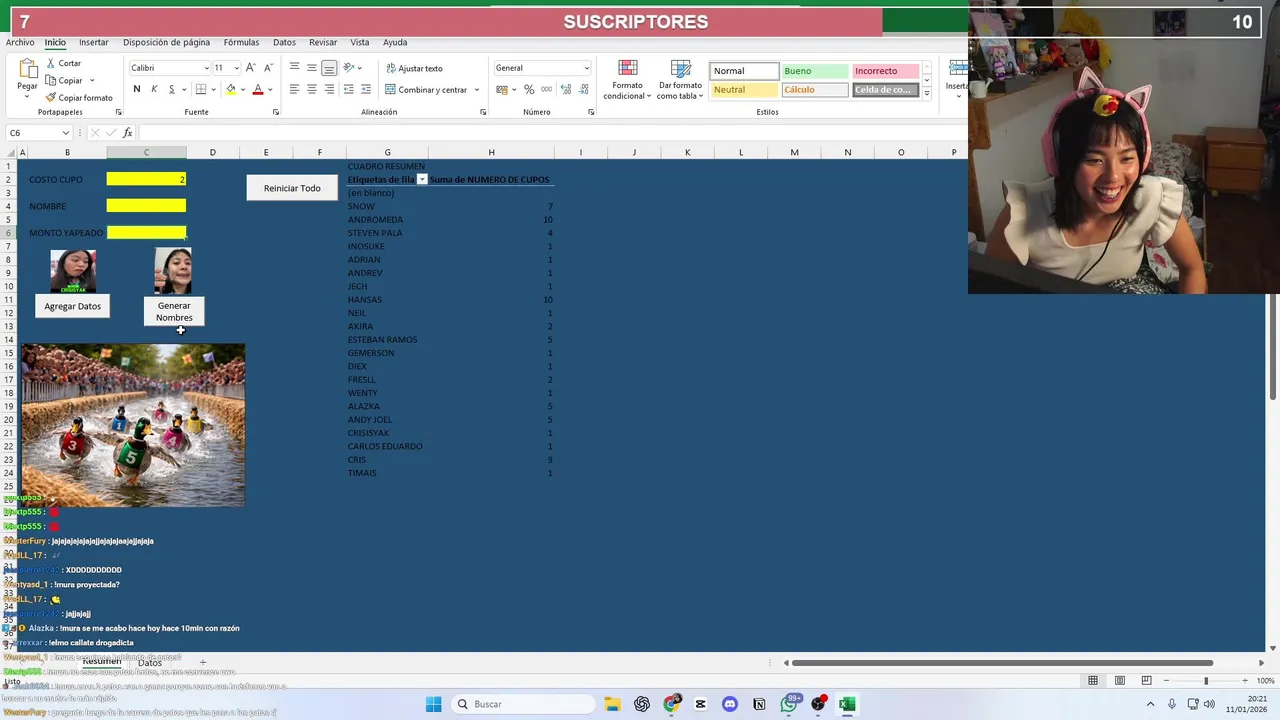Click the yellow NOMBRE cell
Viewport: 1280px width, 720px height.
pos(146,206)
